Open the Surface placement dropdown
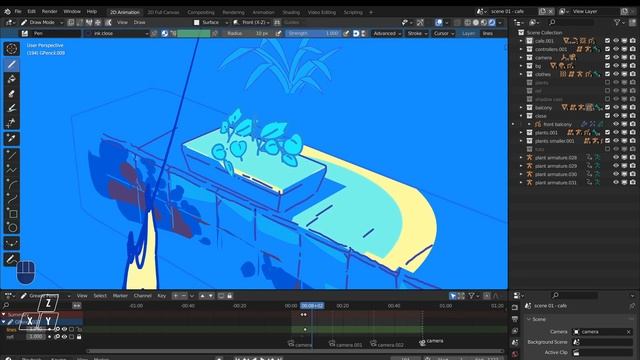The image size is (640, 360). 211,22
